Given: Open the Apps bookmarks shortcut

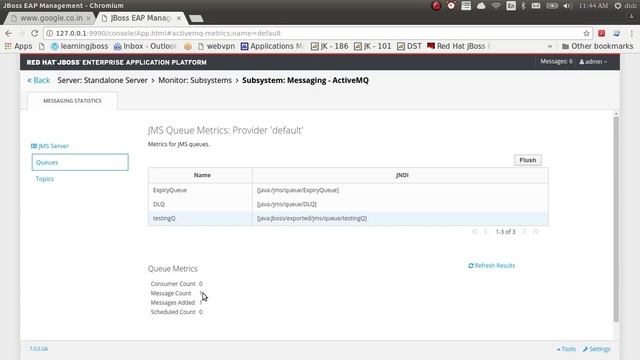Looking at the screenshot, I should coord(18,46).
